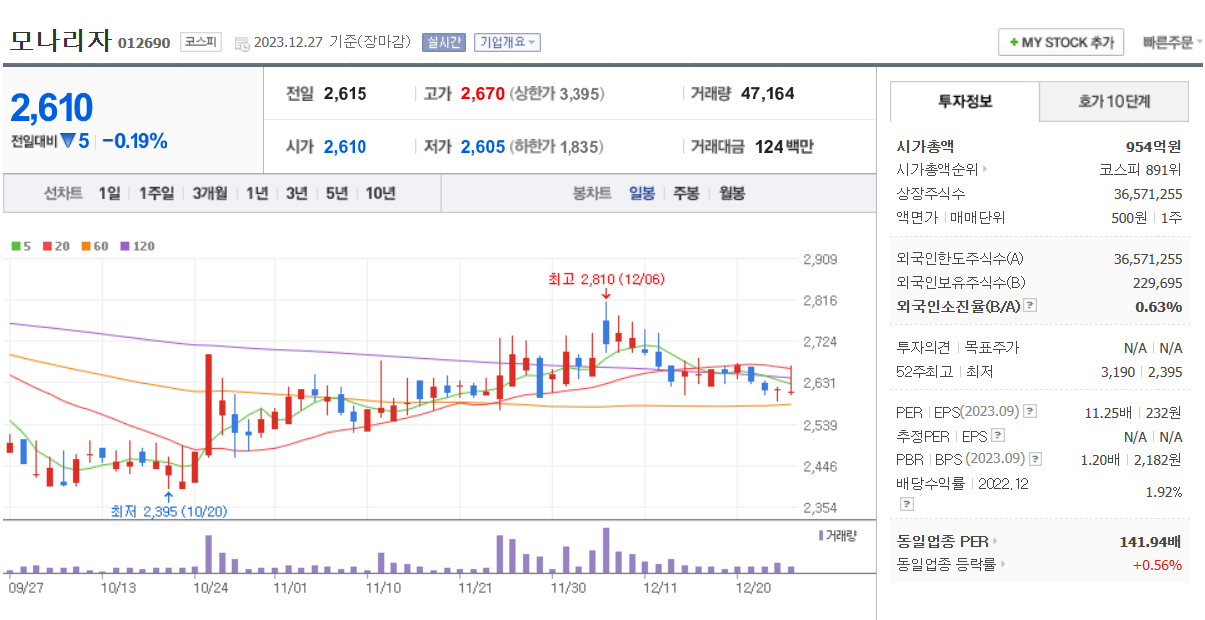Click the 실시간 badge

click(443, 42)
